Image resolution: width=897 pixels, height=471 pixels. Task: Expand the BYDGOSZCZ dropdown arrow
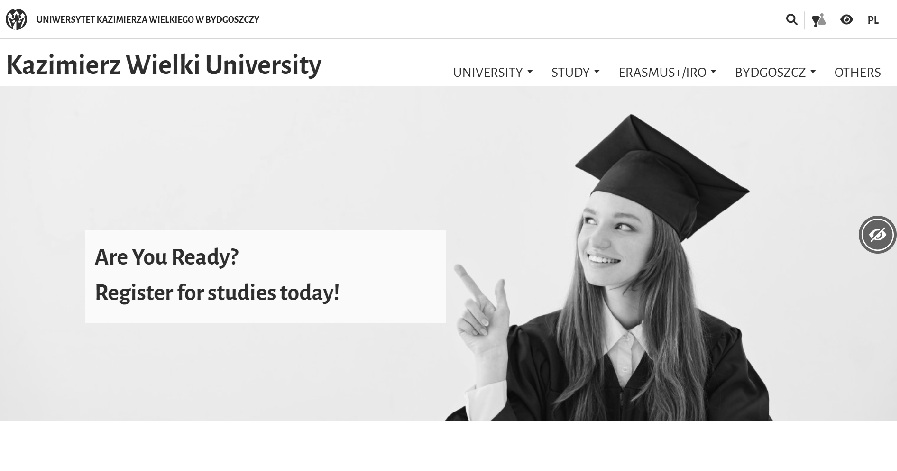[813, 72]
